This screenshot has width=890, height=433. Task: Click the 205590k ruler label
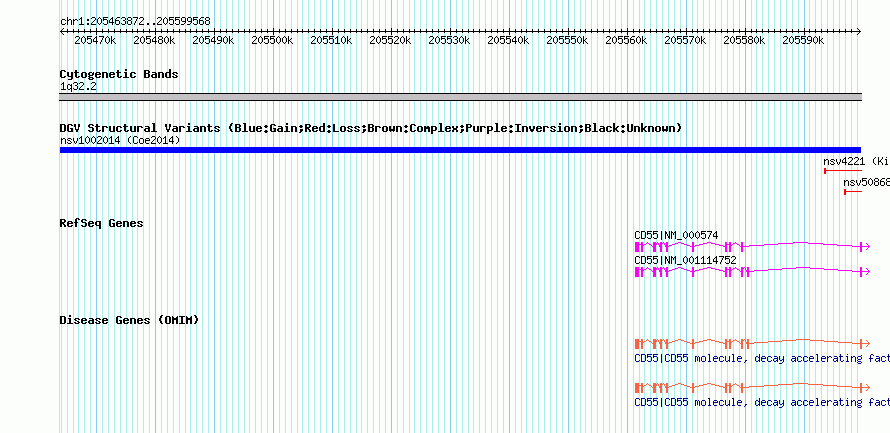click(x=804, y=40)
